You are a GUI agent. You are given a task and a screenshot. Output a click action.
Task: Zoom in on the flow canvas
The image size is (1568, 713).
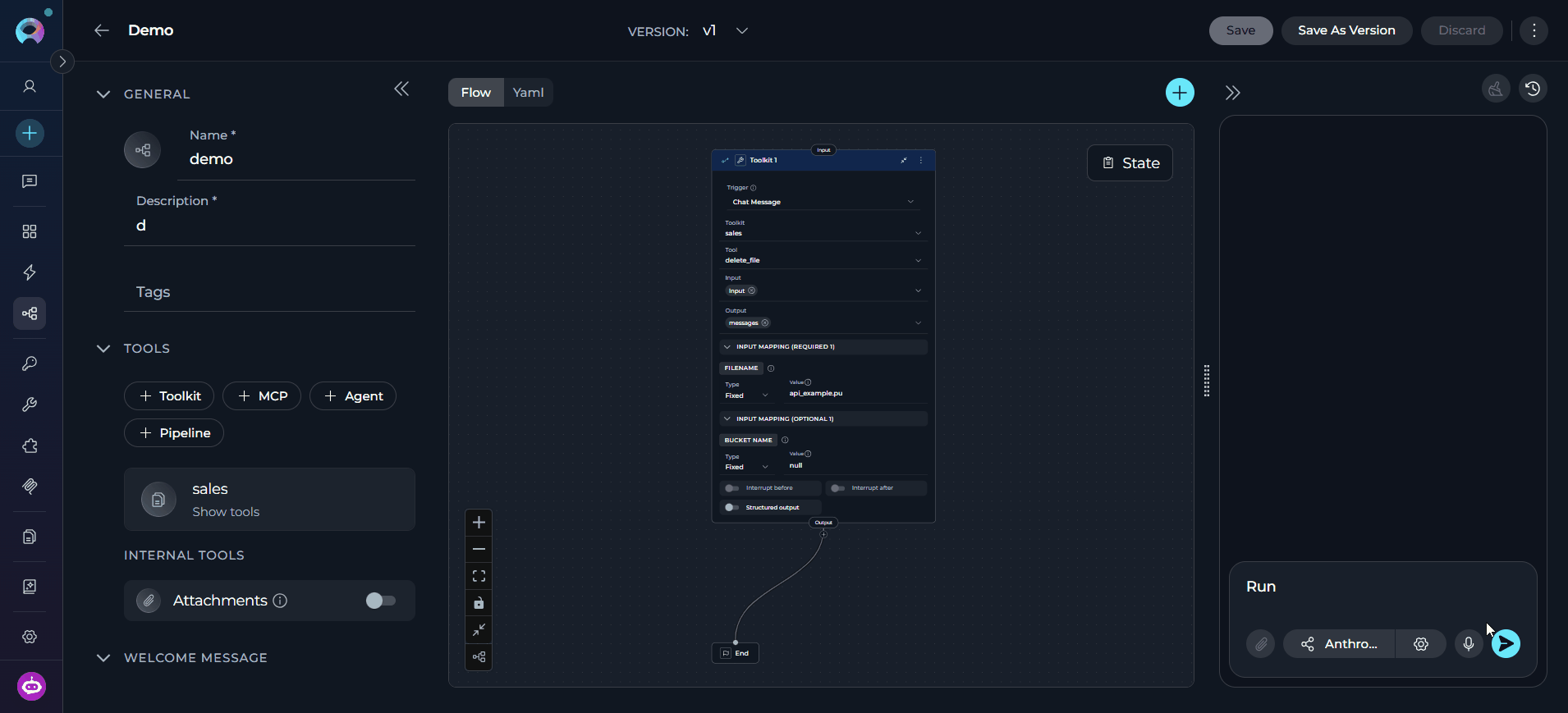point(479,522)
